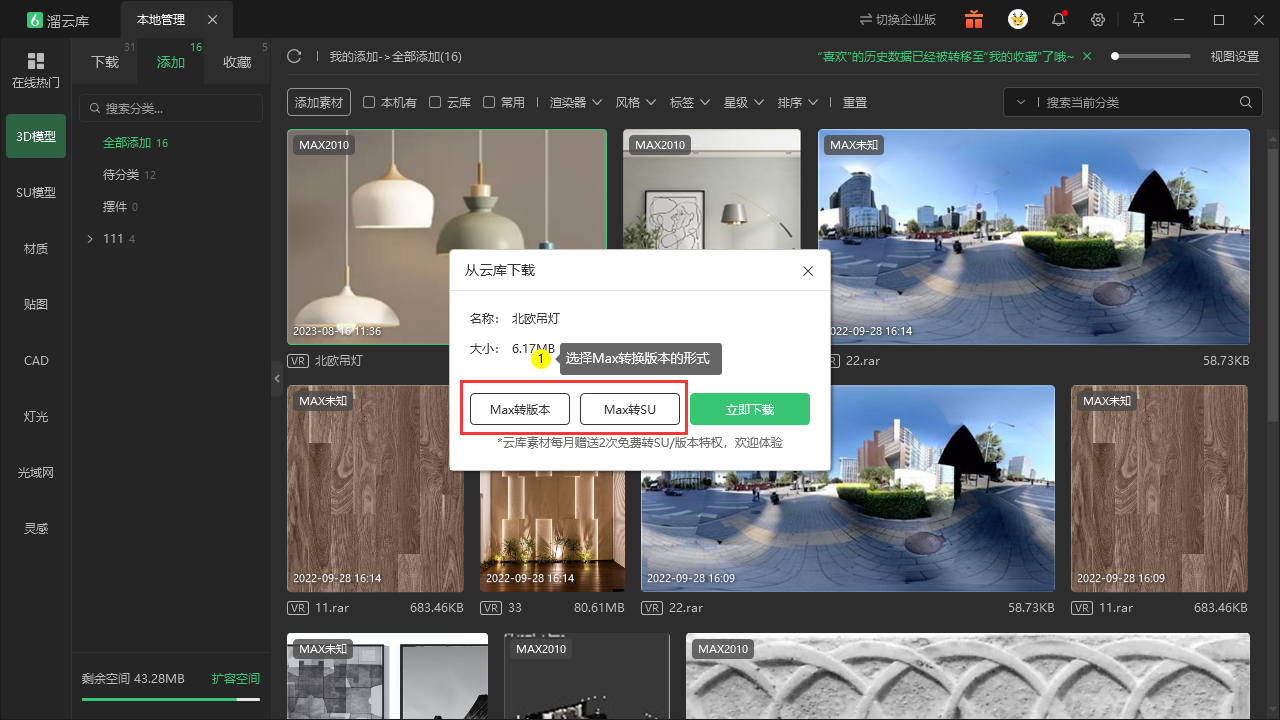The width and height of the screenshot is (1280, 720).
Task: Click the Max转SU button
Action: (x=630, y=409)
